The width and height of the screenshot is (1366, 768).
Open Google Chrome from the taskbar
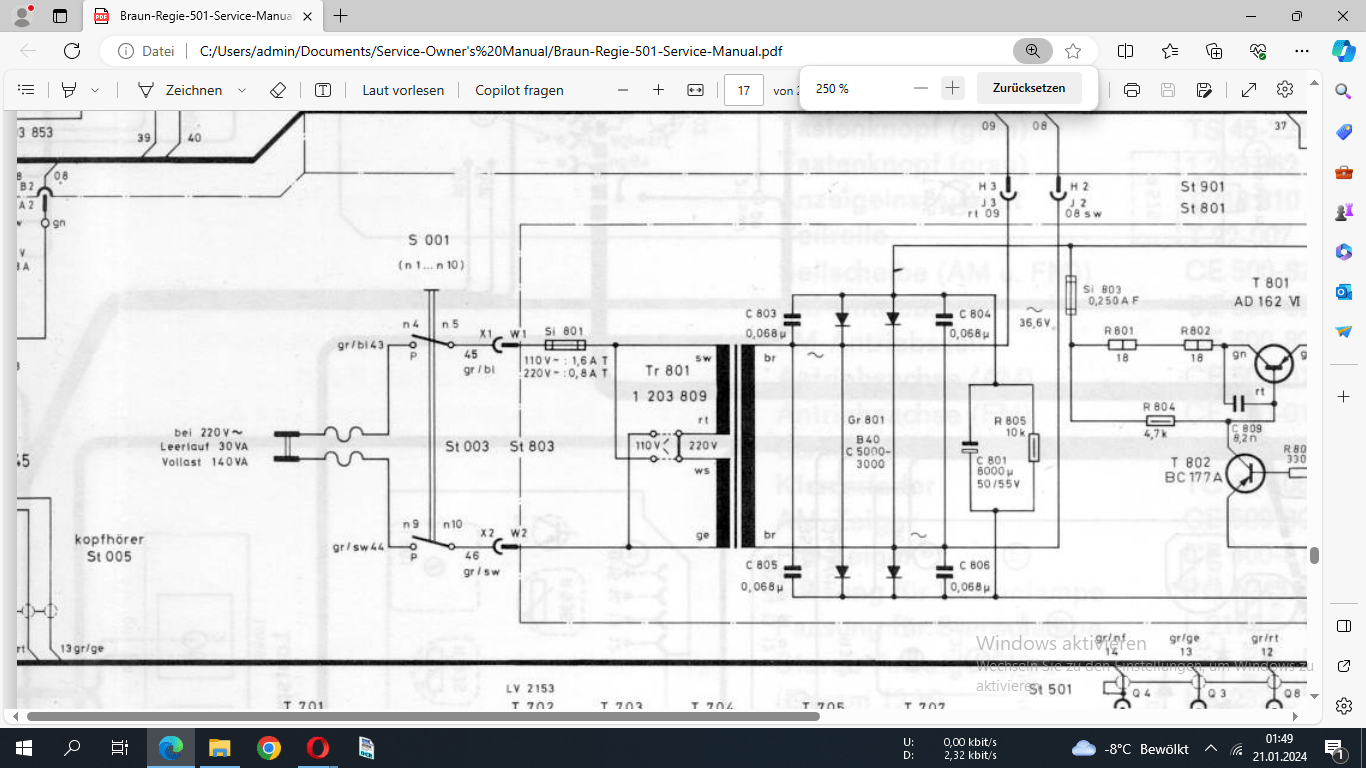(268, 748)
